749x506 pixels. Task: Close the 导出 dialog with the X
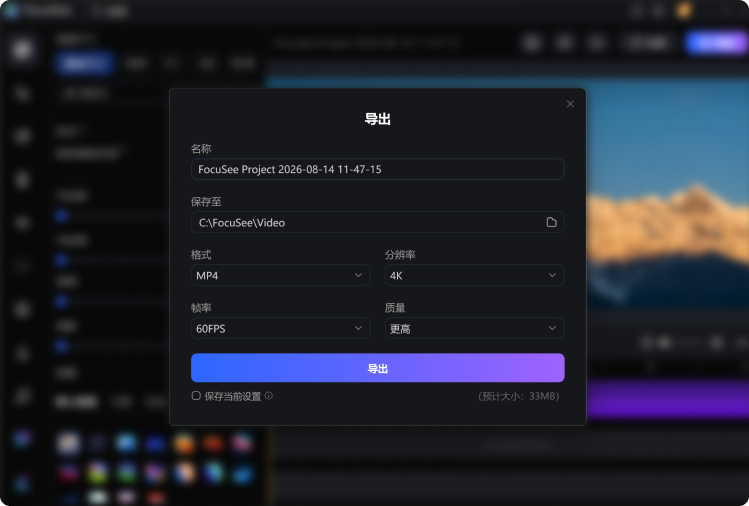(570, 104)
